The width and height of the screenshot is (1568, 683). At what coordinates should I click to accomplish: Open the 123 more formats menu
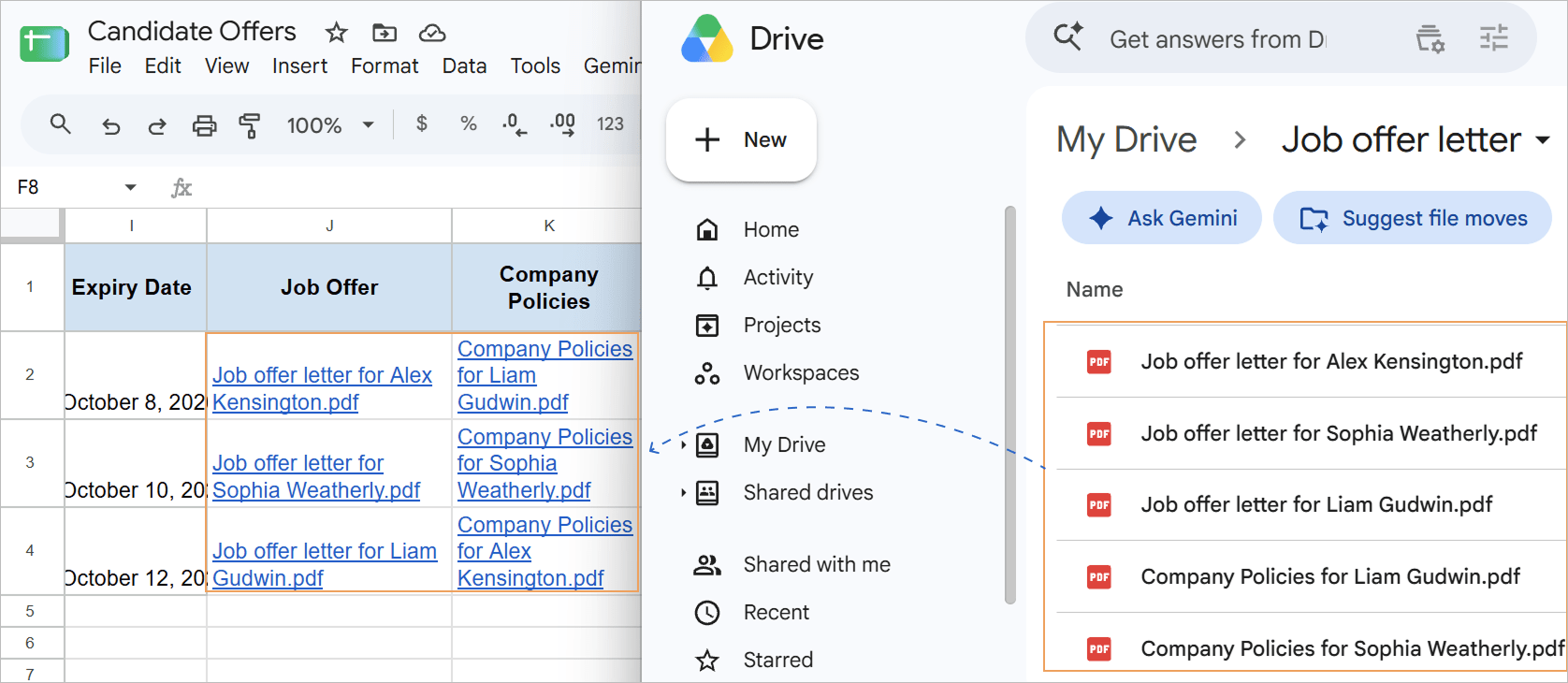pos(610,124)
